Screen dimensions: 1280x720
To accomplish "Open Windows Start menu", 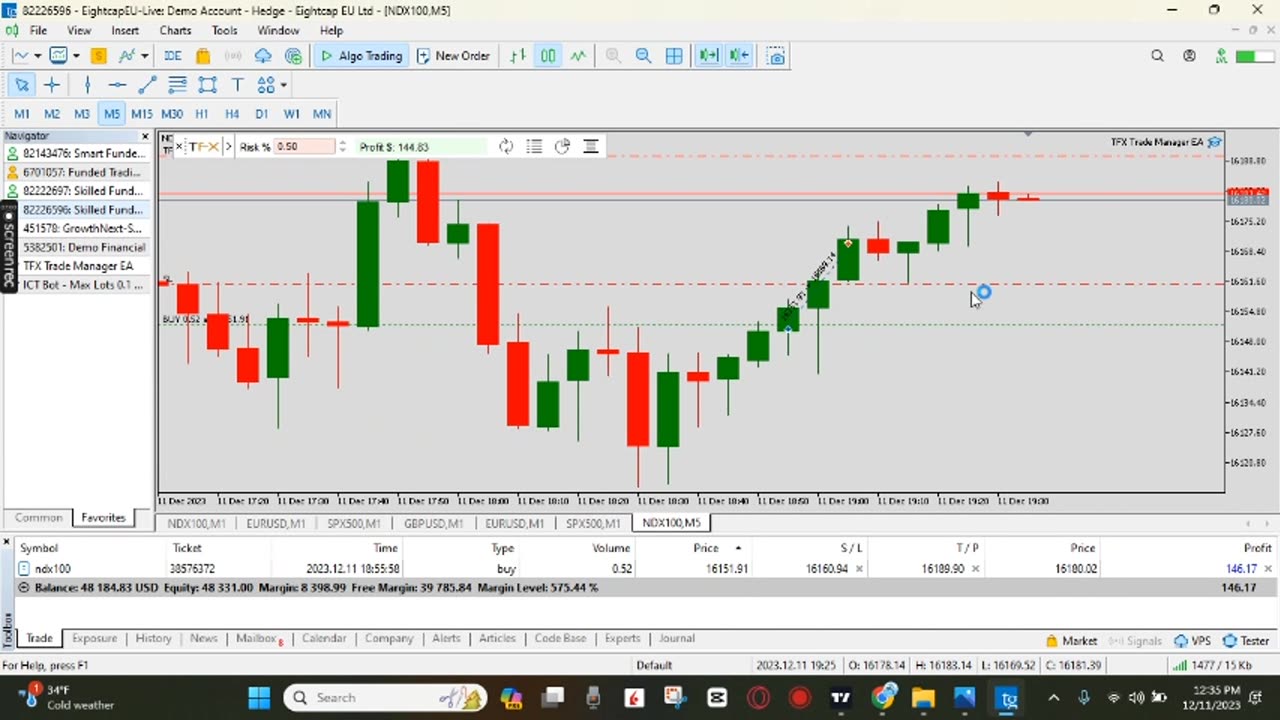I will coord(259,697).
